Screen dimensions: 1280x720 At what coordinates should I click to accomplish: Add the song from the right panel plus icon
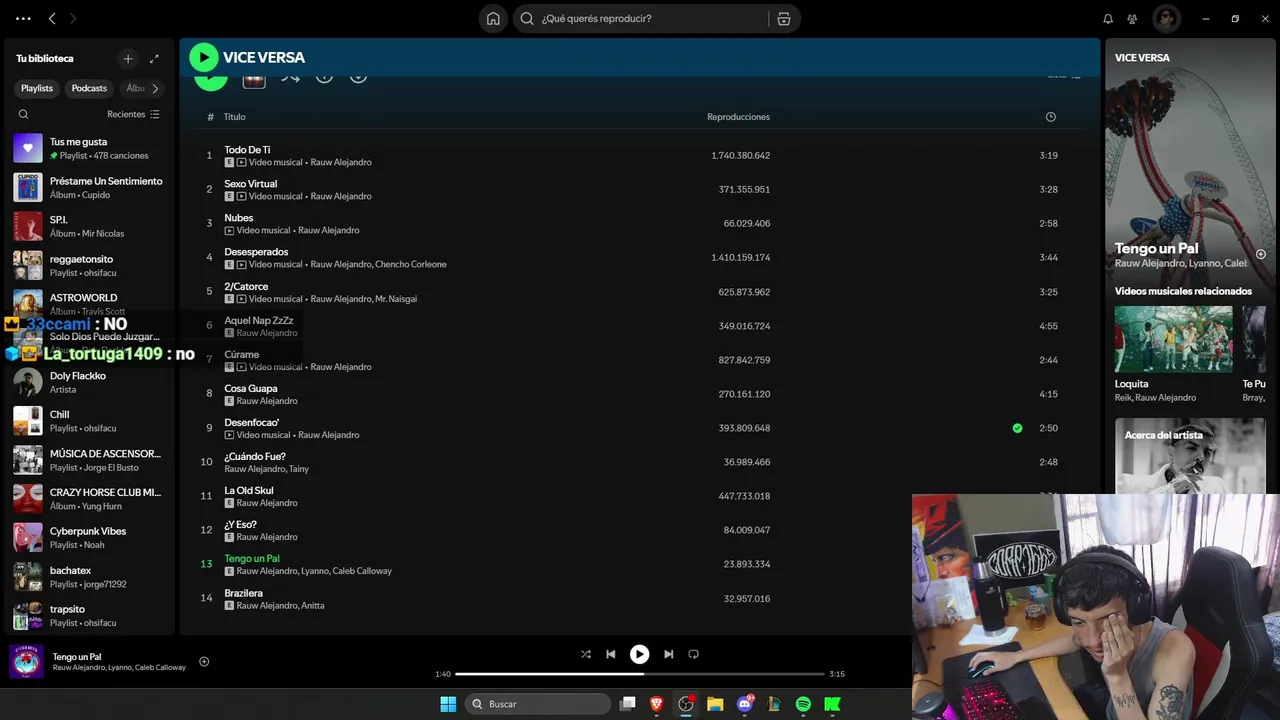(1260, 254)
